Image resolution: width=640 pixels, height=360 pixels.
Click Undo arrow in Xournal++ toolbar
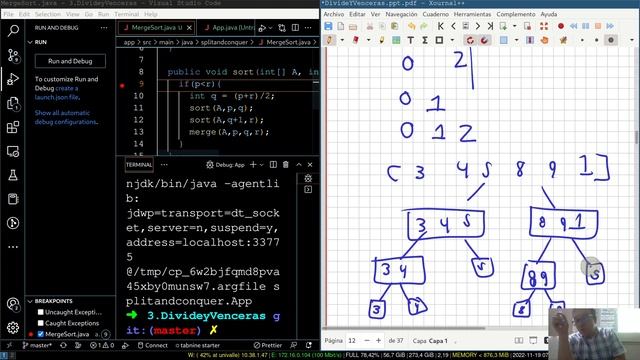[411, 26]
